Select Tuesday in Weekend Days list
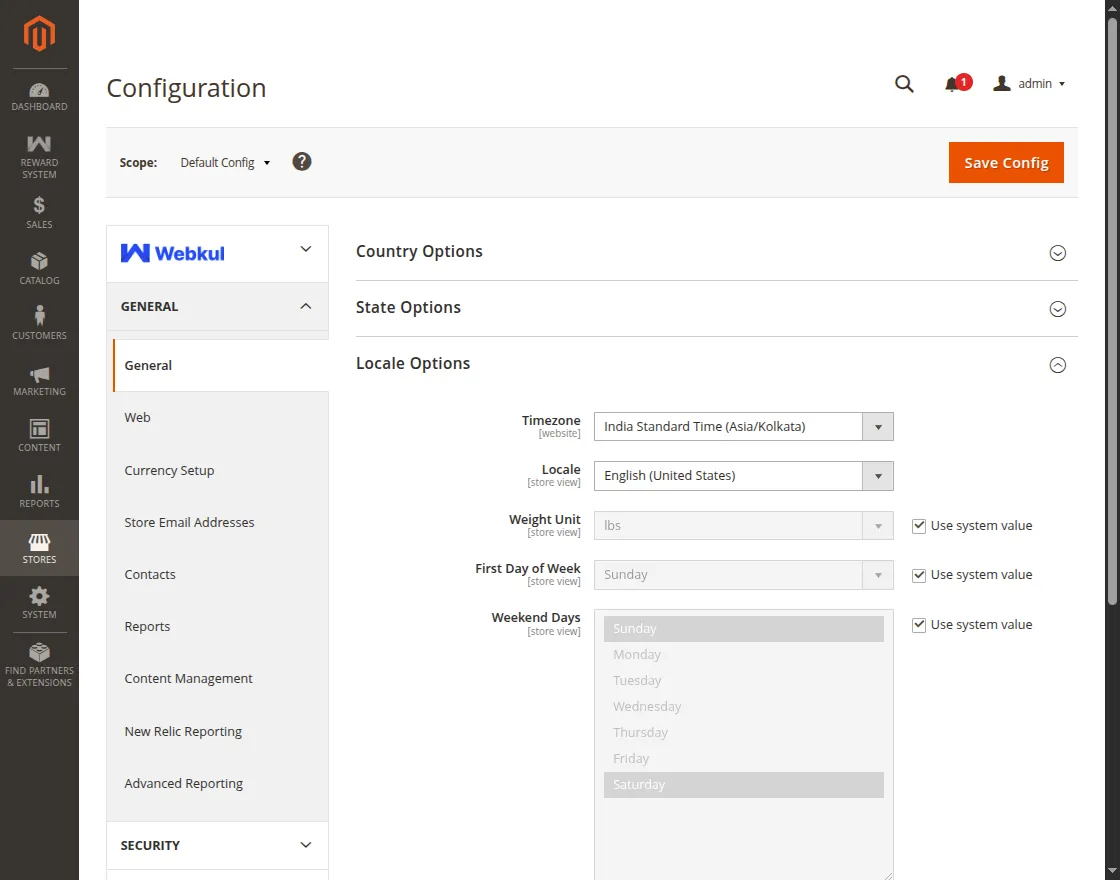Screen dimensions: 1120x880 (744, 681)
